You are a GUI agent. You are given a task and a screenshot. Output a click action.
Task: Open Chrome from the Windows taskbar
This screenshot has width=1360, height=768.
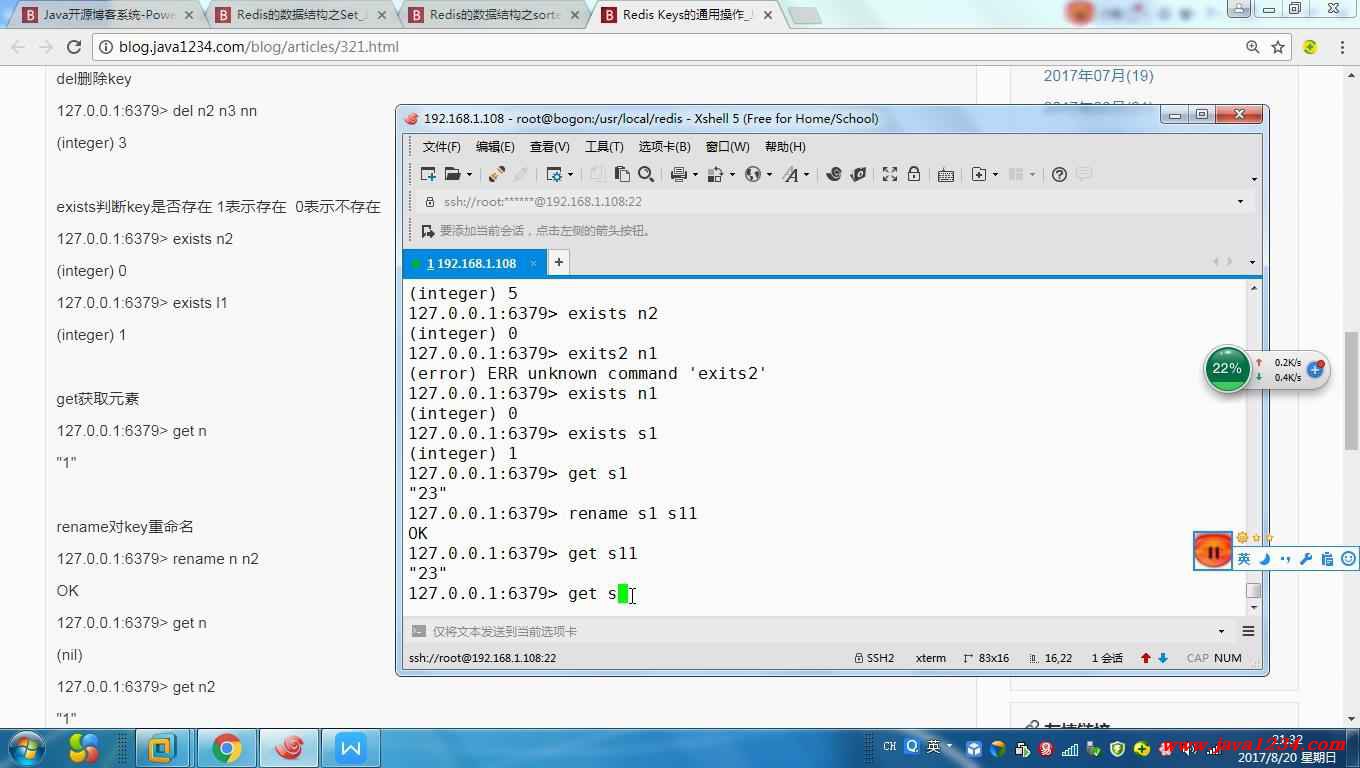(x=226, y=748)
